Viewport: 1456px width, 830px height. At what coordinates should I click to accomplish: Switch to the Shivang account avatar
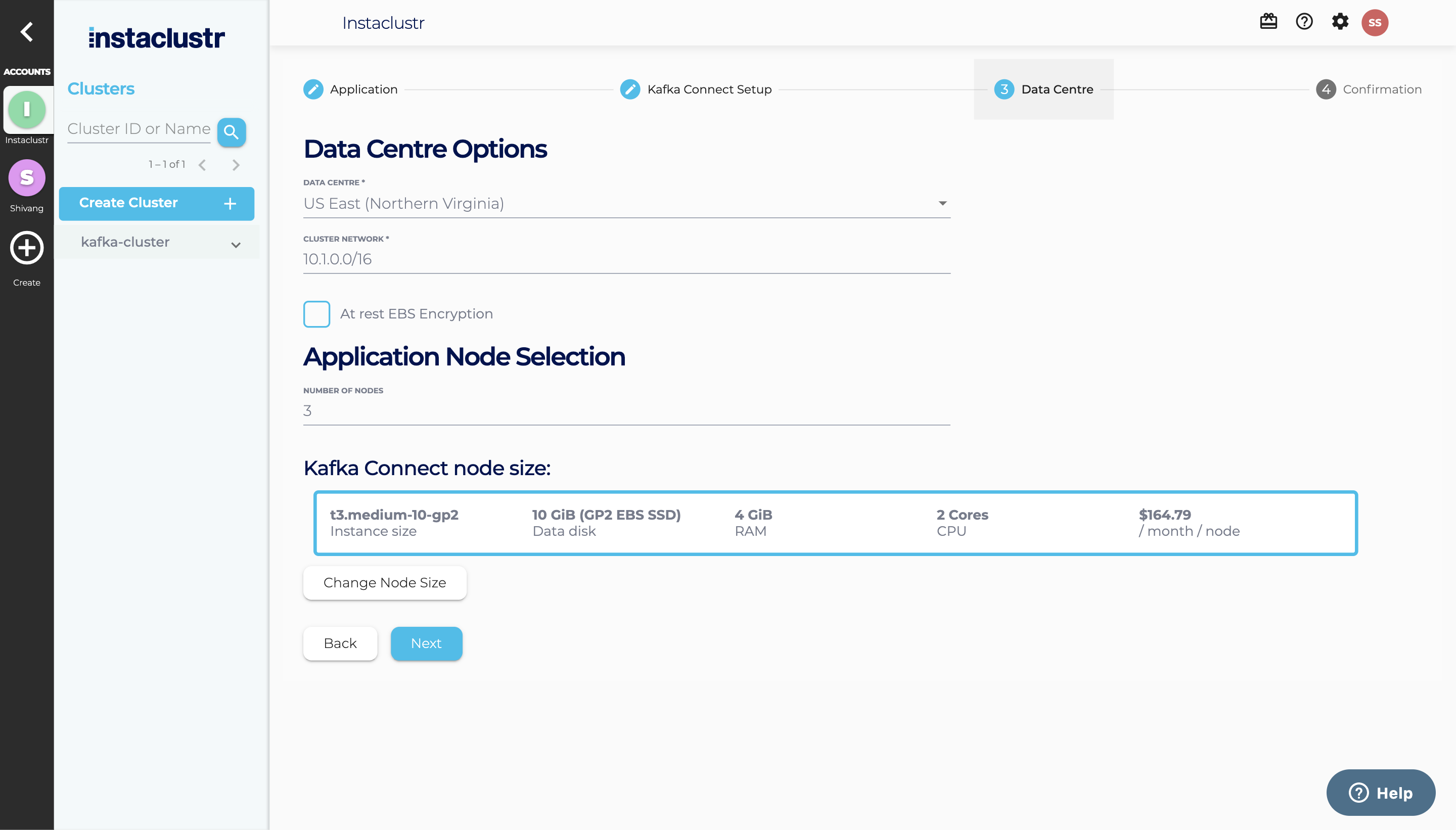[x=27, y=178]
